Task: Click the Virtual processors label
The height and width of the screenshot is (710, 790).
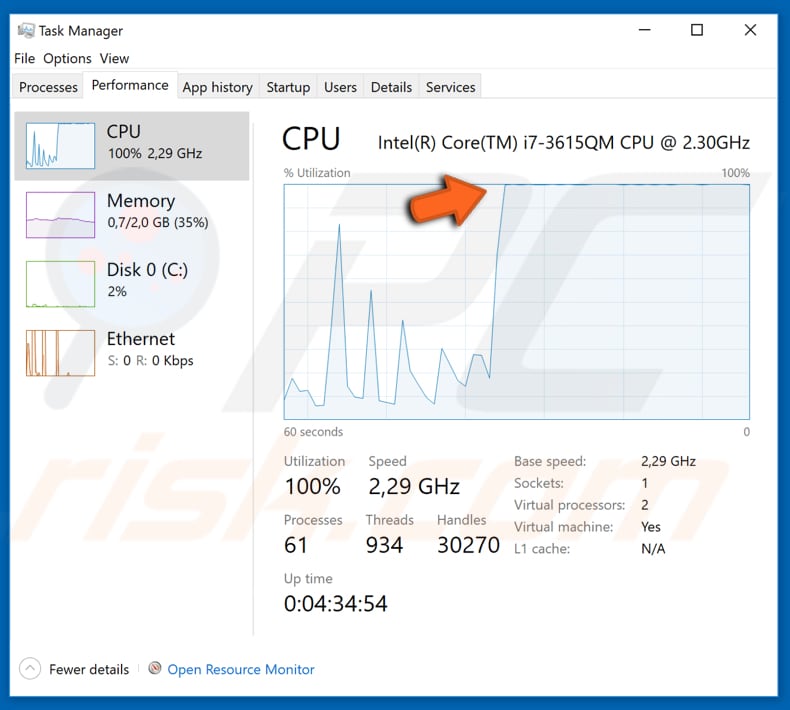Action: coord(569,505)
